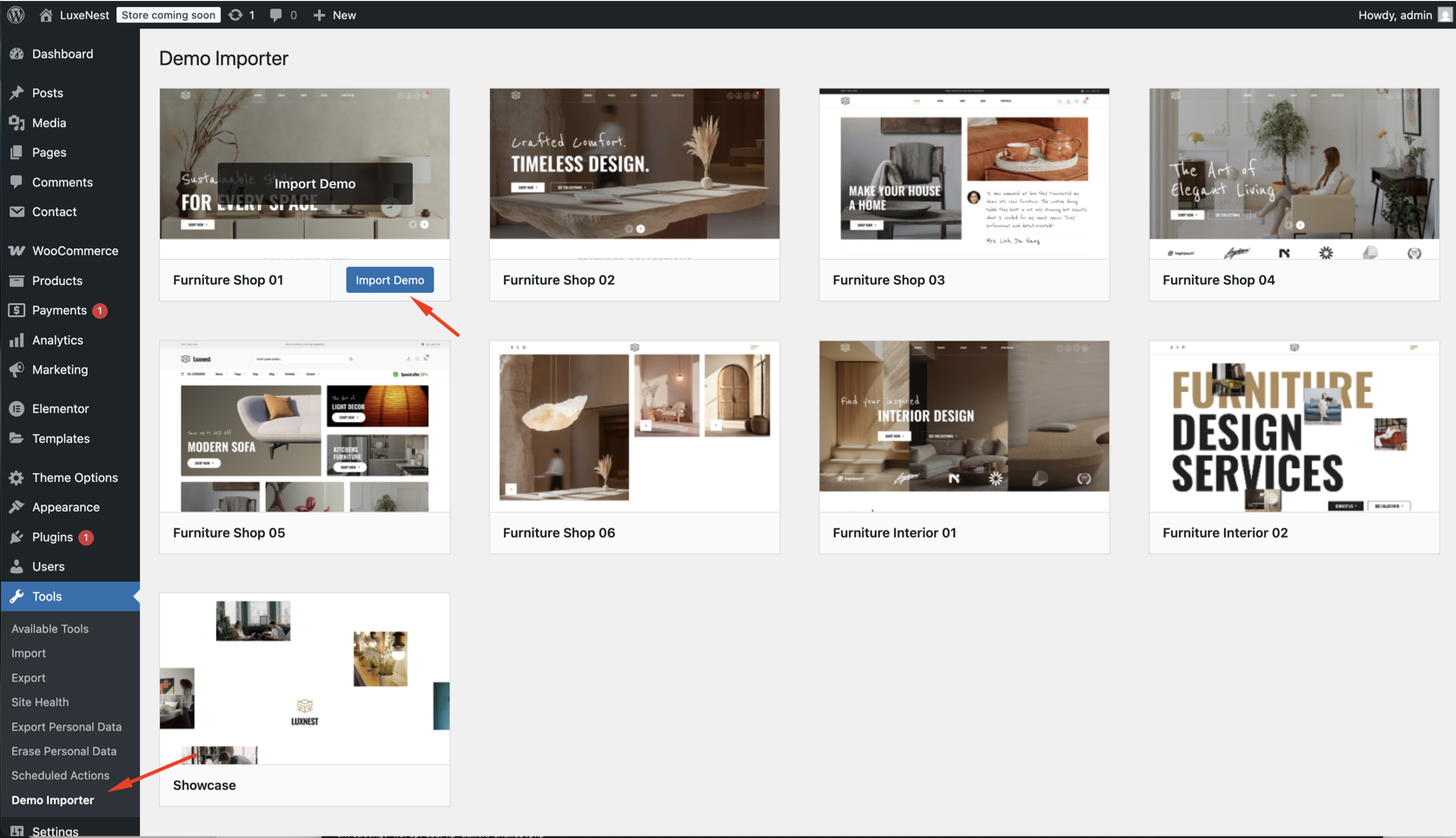
Task: Open the Showcase demo thumbnail
Action: click(x=304, y=678)
